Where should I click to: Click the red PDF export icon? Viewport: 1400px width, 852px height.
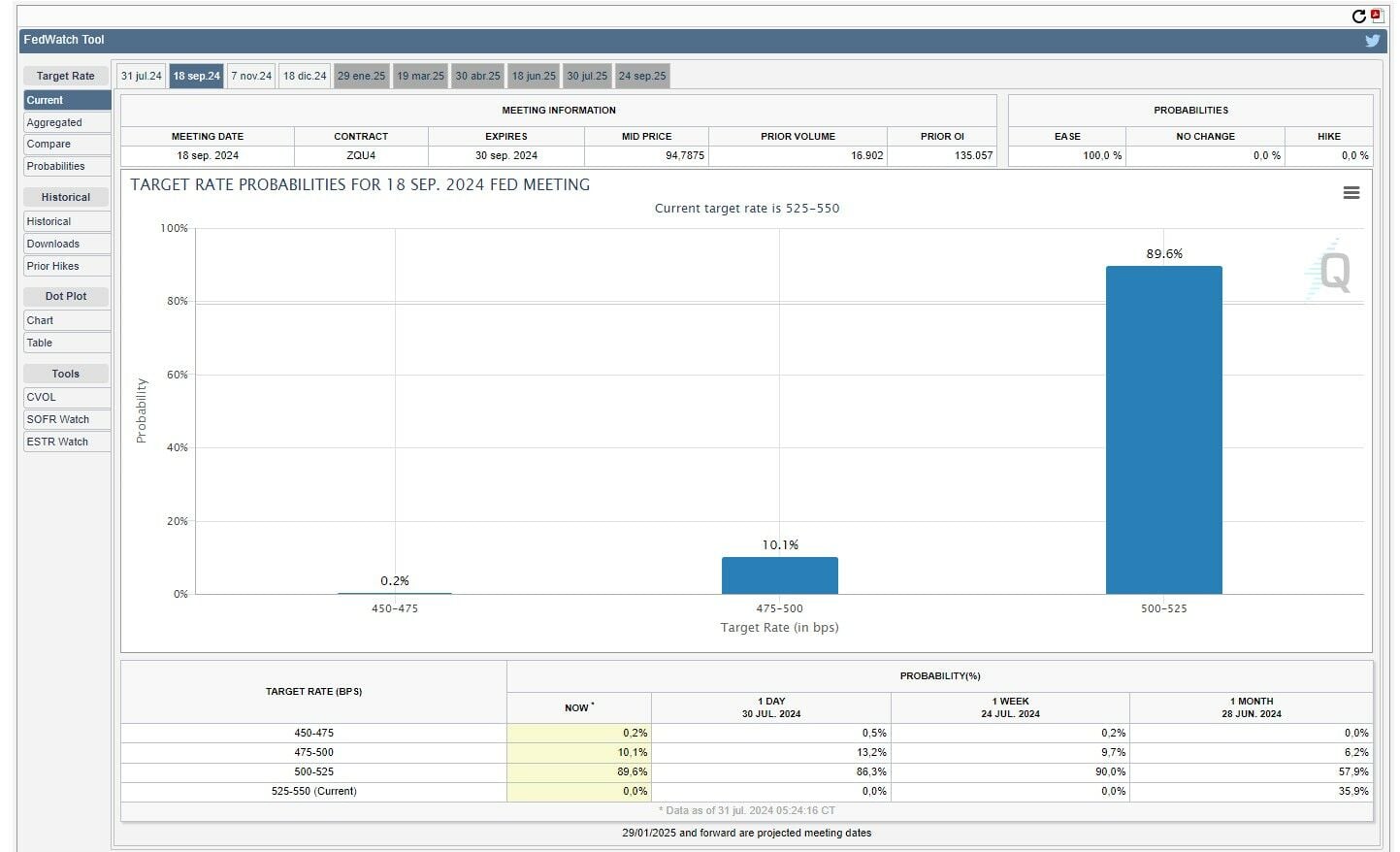click(x=1376, y=16)
